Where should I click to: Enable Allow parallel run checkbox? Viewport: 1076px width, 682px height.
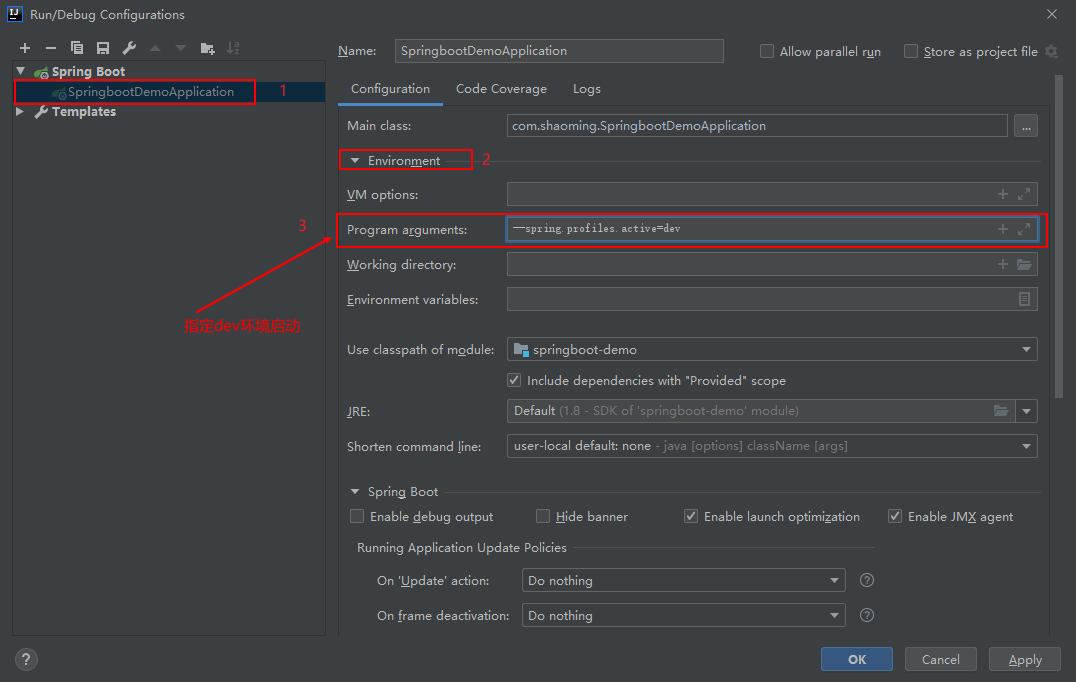[767, 51]
